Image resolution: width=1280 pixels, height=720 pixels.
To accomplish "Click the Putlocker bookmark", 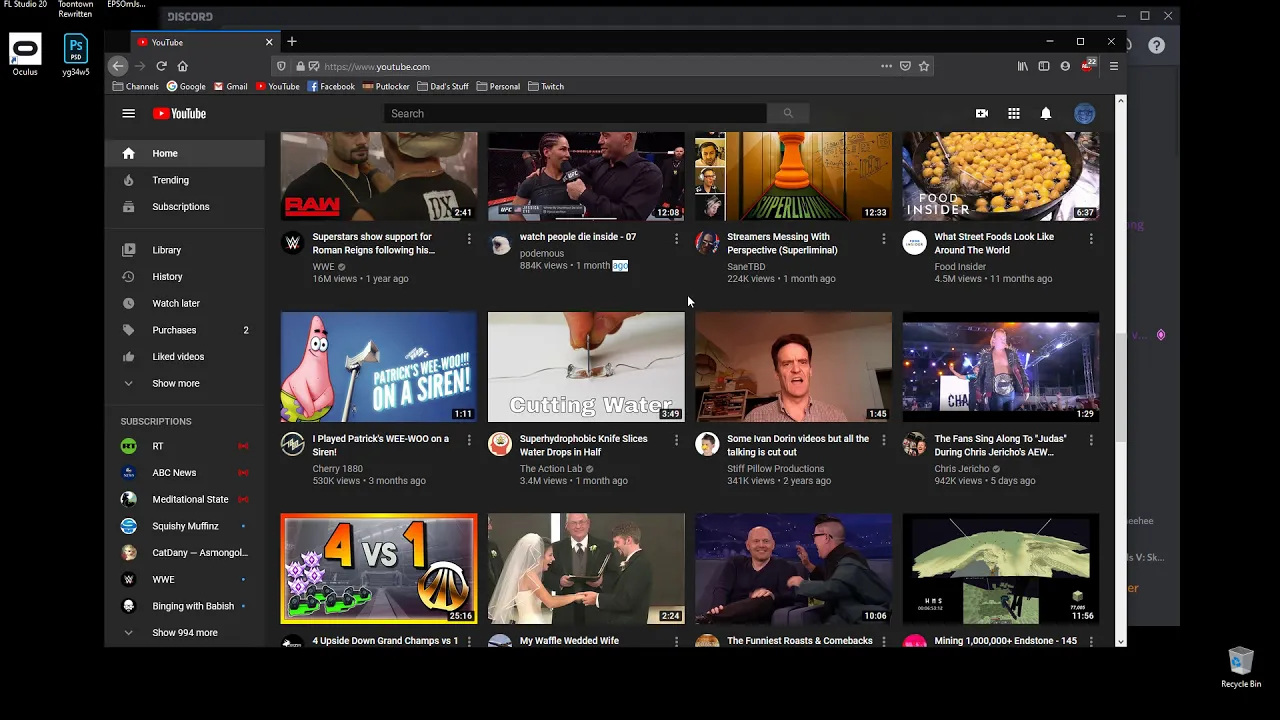I will pos(386,86).
